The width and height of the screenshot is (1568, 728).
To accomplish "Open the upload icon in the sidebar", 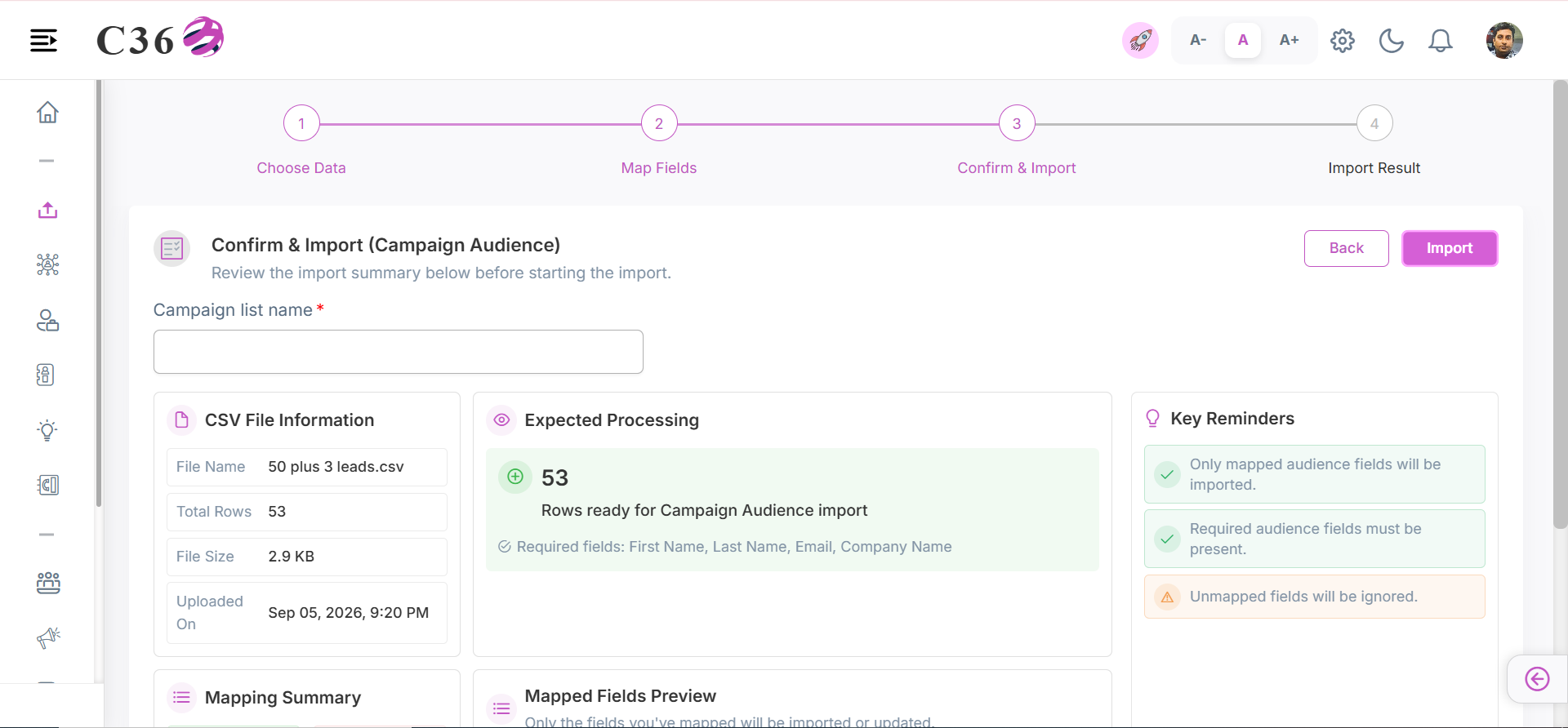I will click(x=47, y=210).
